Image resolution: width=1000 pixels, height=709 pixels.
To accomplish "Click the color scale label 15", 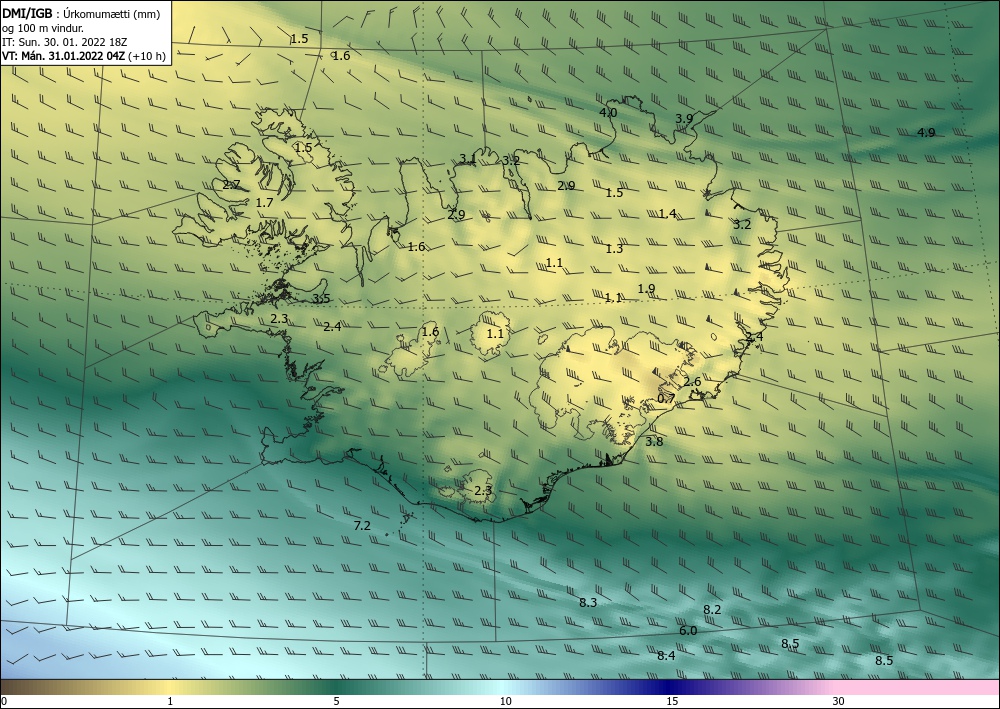I will 672,701.
